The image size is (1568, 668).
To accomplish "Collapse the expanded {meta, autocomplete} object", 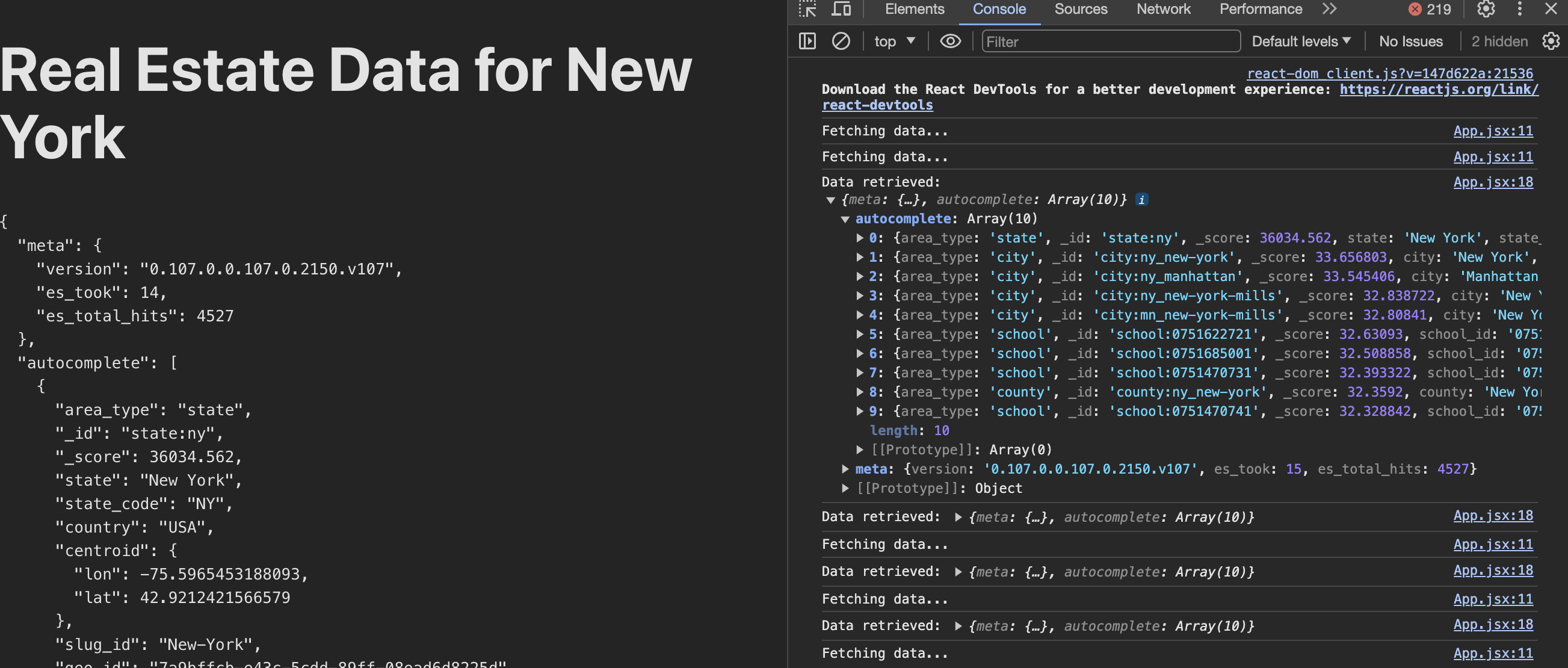I will 830,200.
